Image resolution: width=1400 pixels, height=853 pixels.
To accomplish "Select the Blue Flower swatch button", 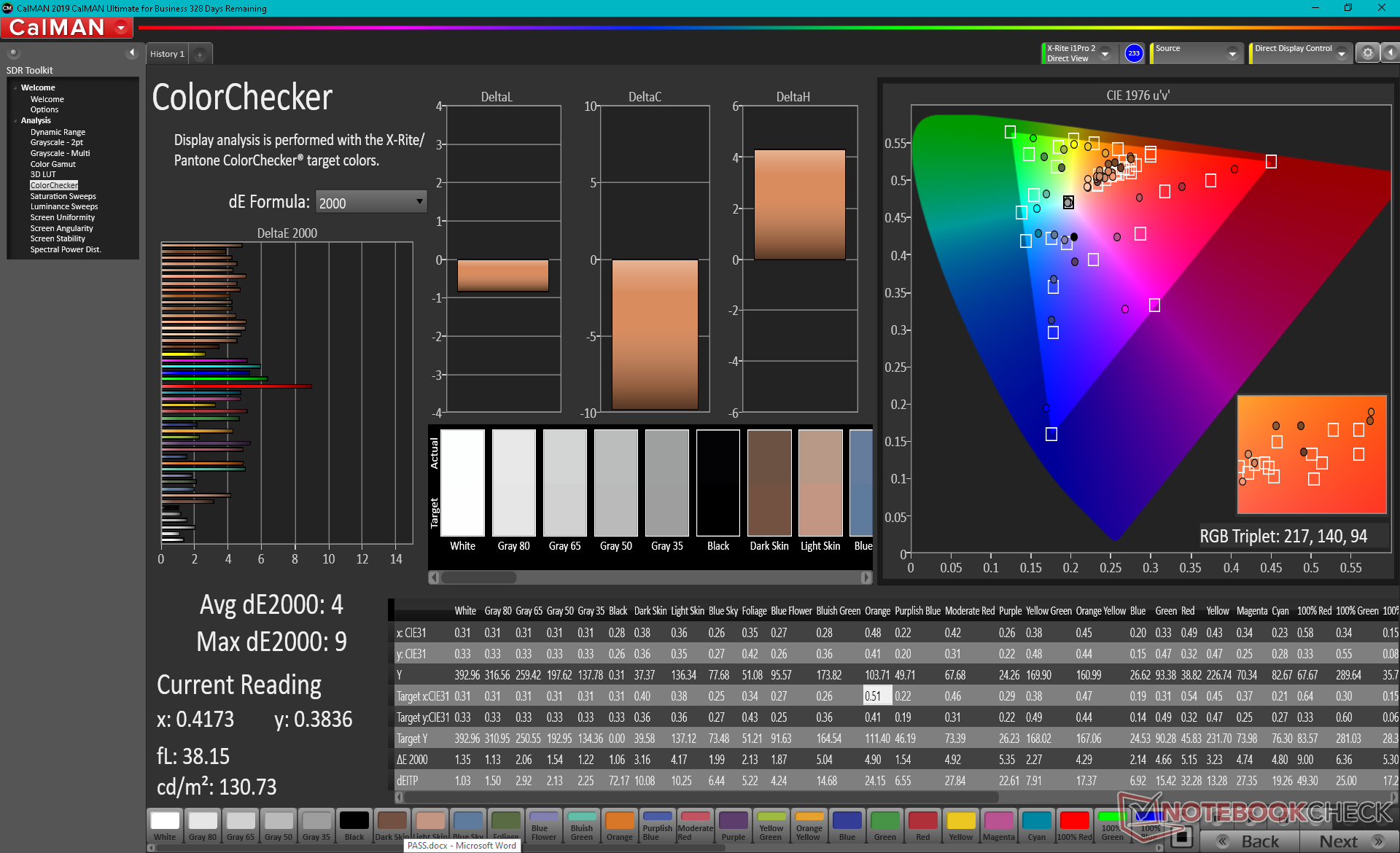I will pyautogui.click(x=544, y=825).
